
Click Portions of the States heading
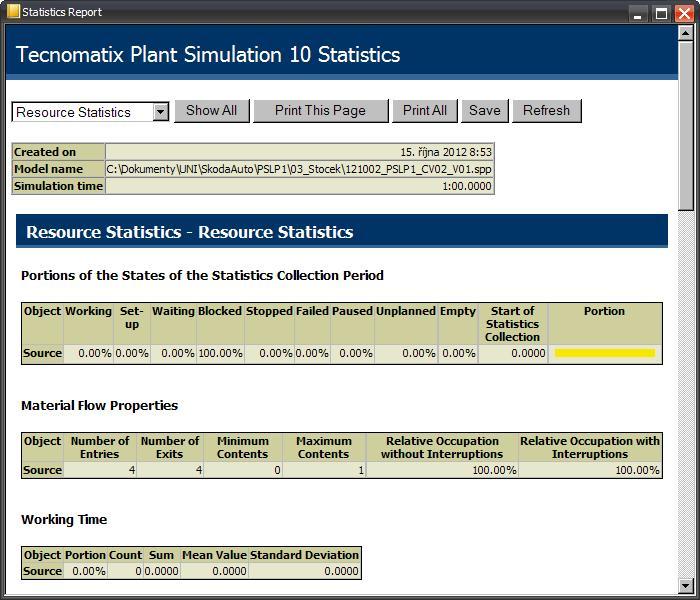tap(202, 275)
